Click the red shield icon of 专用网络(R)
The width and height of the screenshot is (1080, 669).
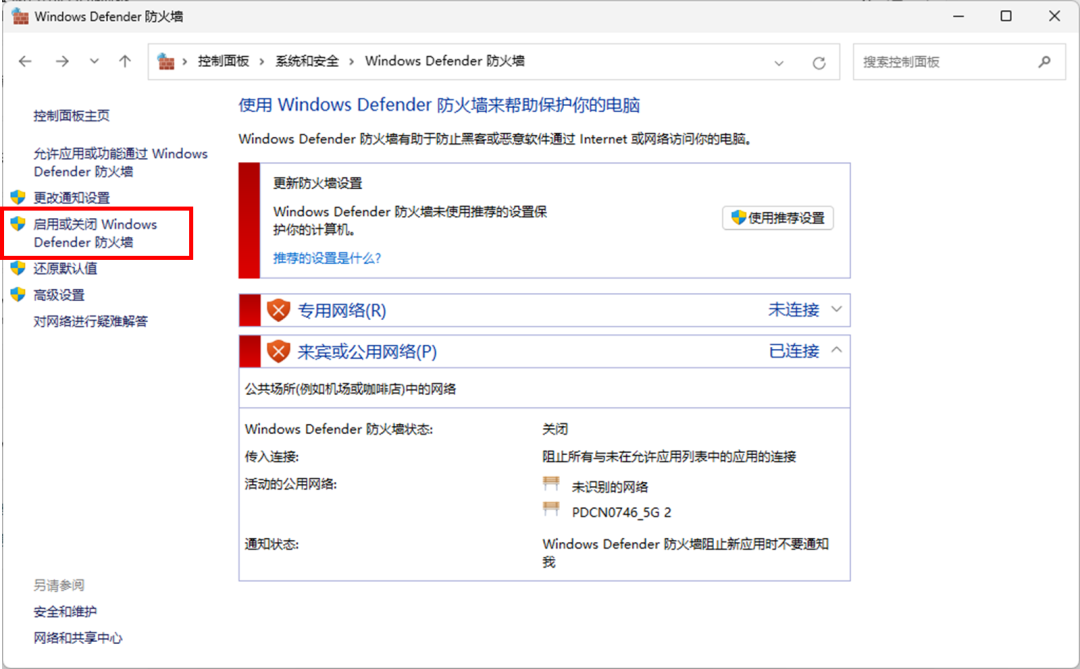(278, 310)
